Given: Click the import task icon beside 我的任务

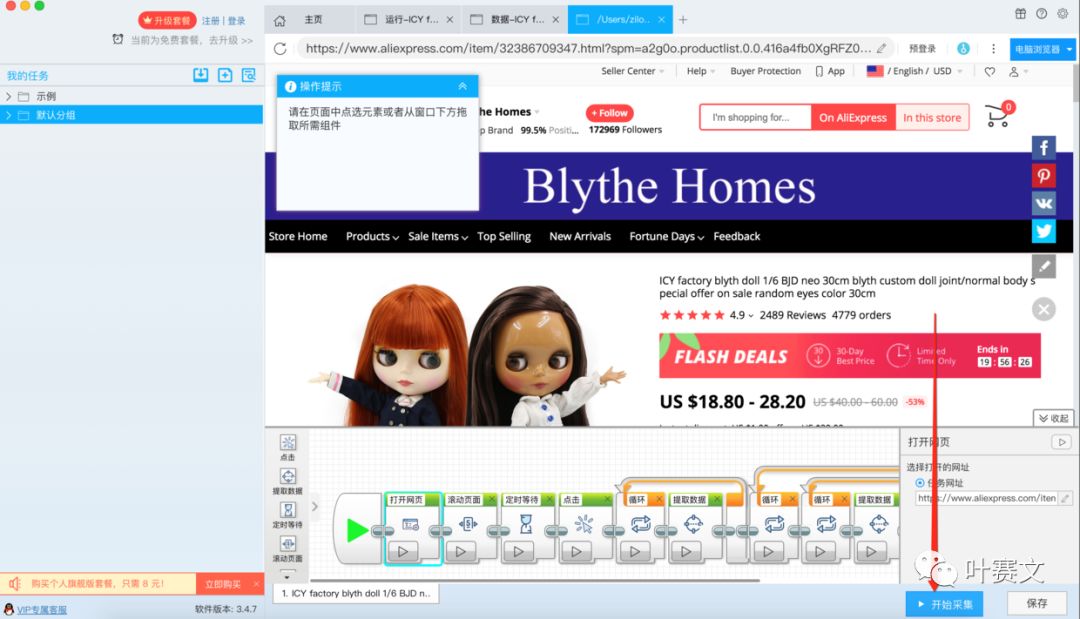Looking at the screenshot, I should (x=200, y=75).
